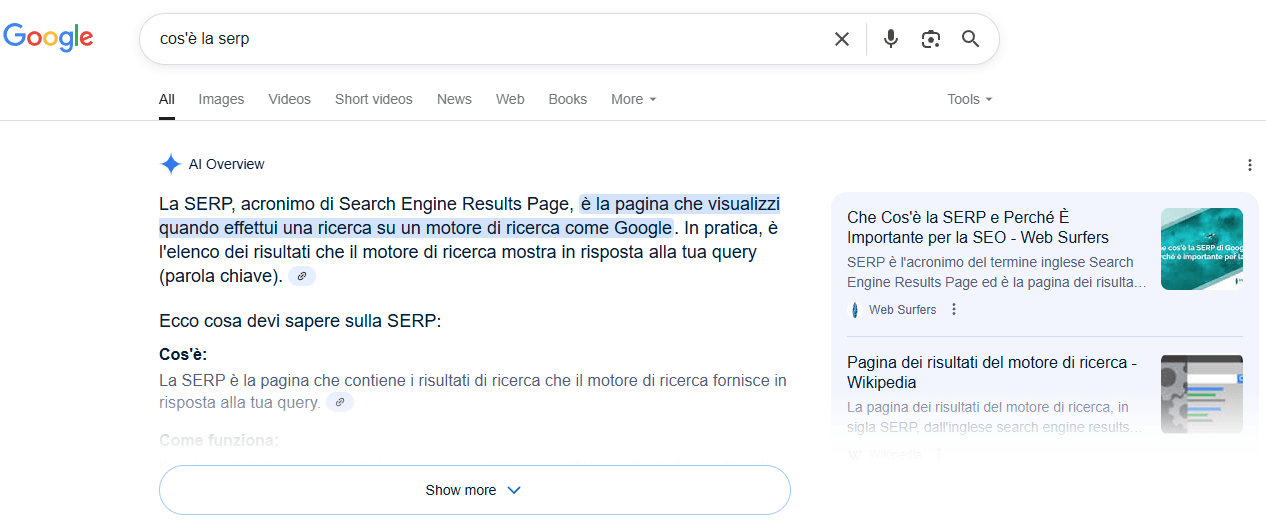Click the 'AI Overview' label text

227,164
